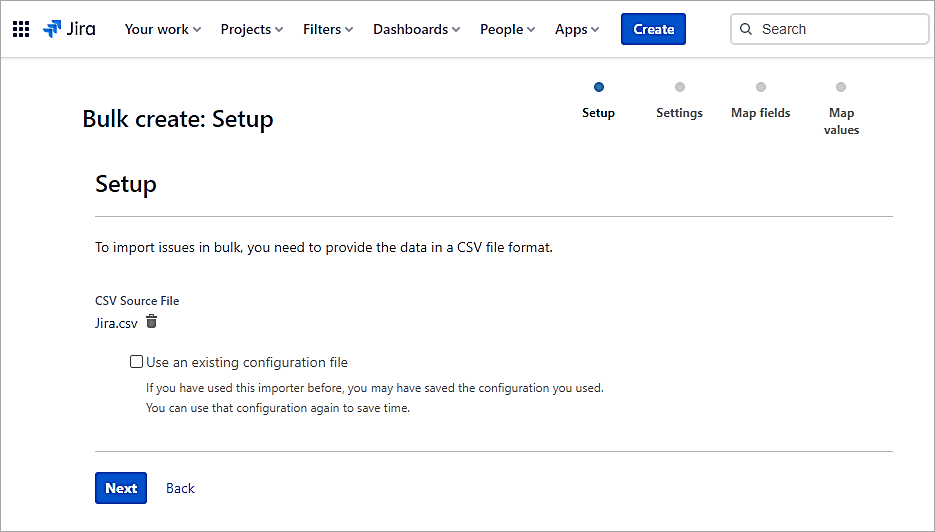This screenshot has width=935, height=532.
Task: Go back using the Back link
Action: click(x=180, y=488)
